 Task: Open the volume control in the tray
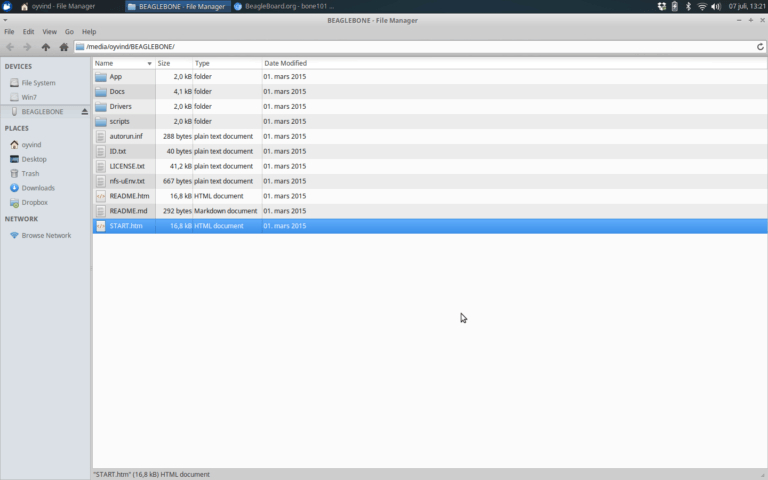click(x=715, y=6)
